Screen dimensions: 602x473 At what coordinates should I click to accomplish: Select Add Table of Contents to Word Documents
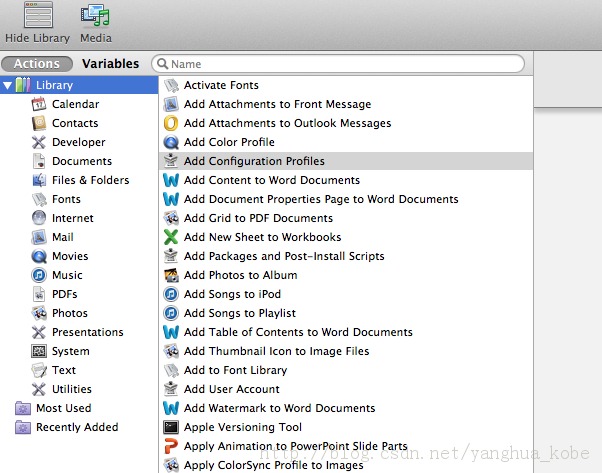pos(346,332)
